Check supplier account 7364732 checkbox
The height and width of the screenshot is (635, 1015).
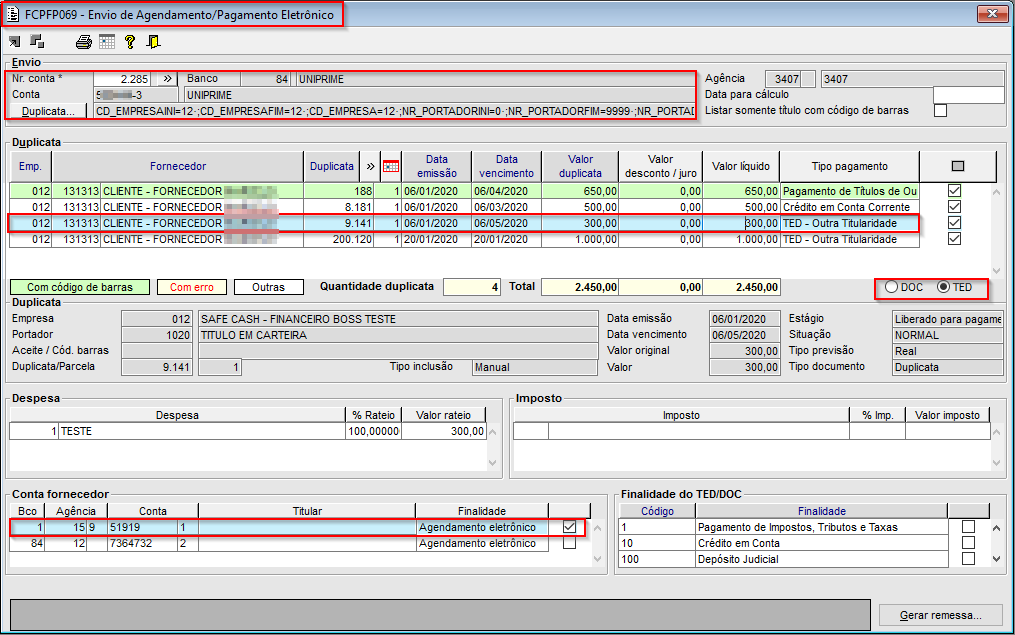pyautogui.click(x=570, y=543)
